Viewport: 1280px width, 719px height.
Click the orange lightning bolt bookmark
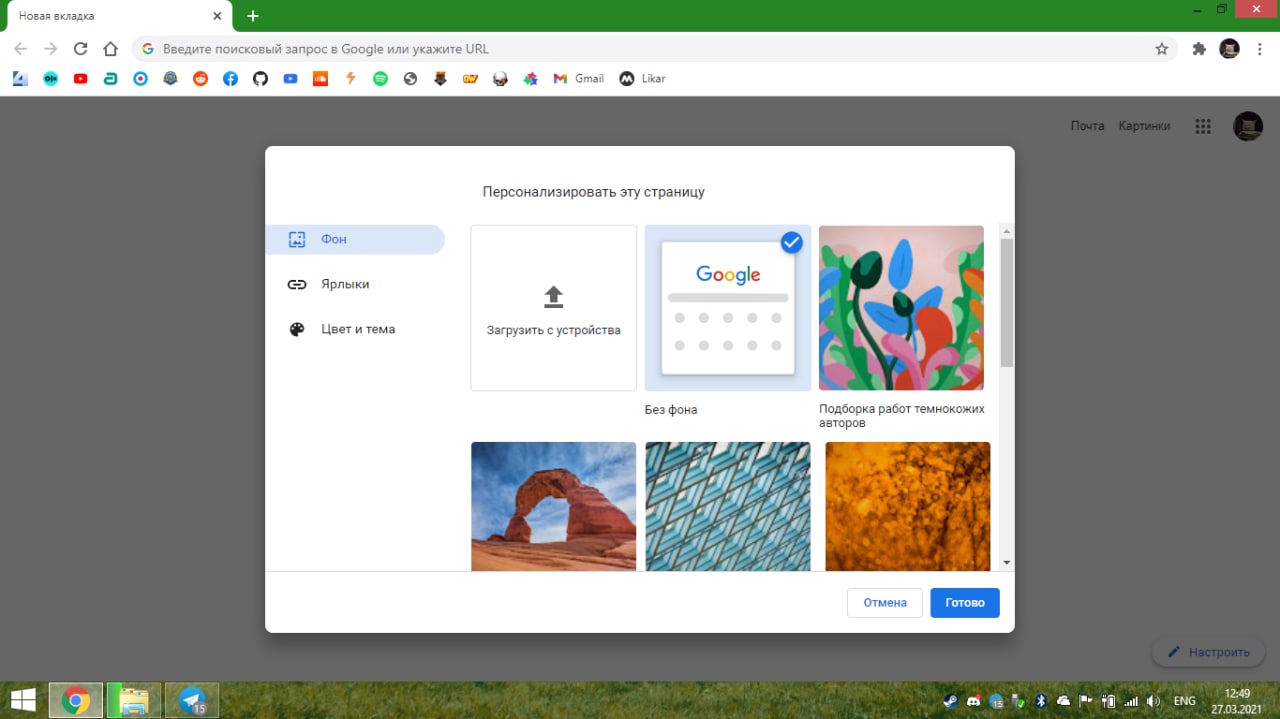click(x=350, y=79)
